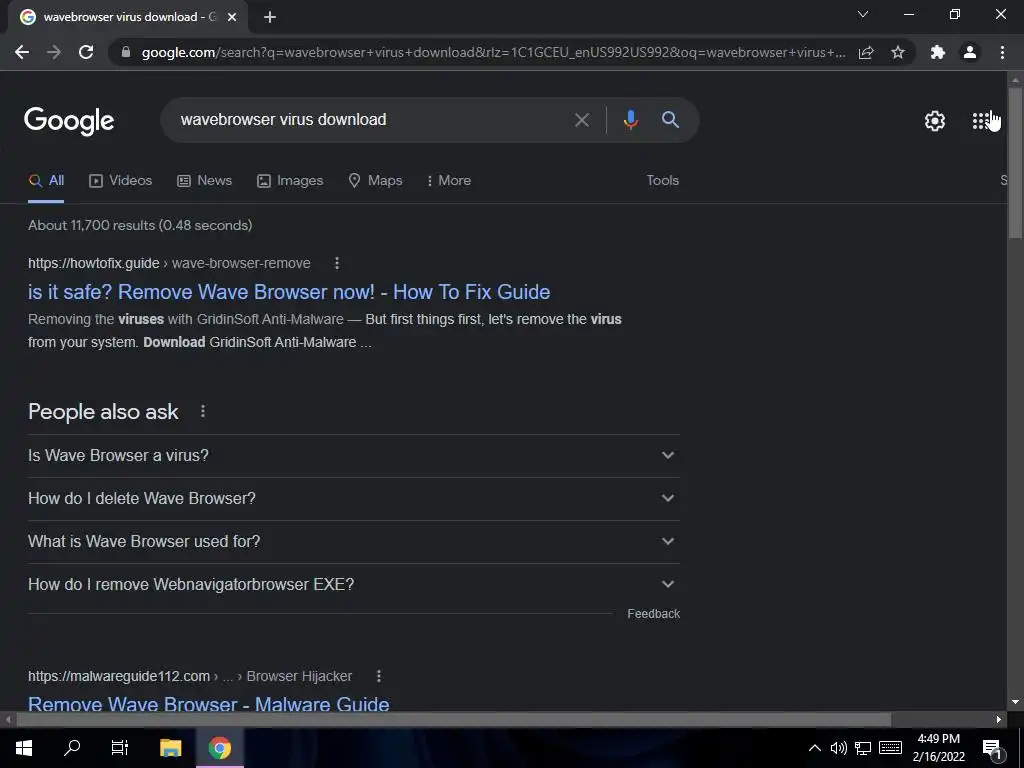The image size is (1024, 768).
Task: Open the Chrome profile icon
Action: click(970, 52)
